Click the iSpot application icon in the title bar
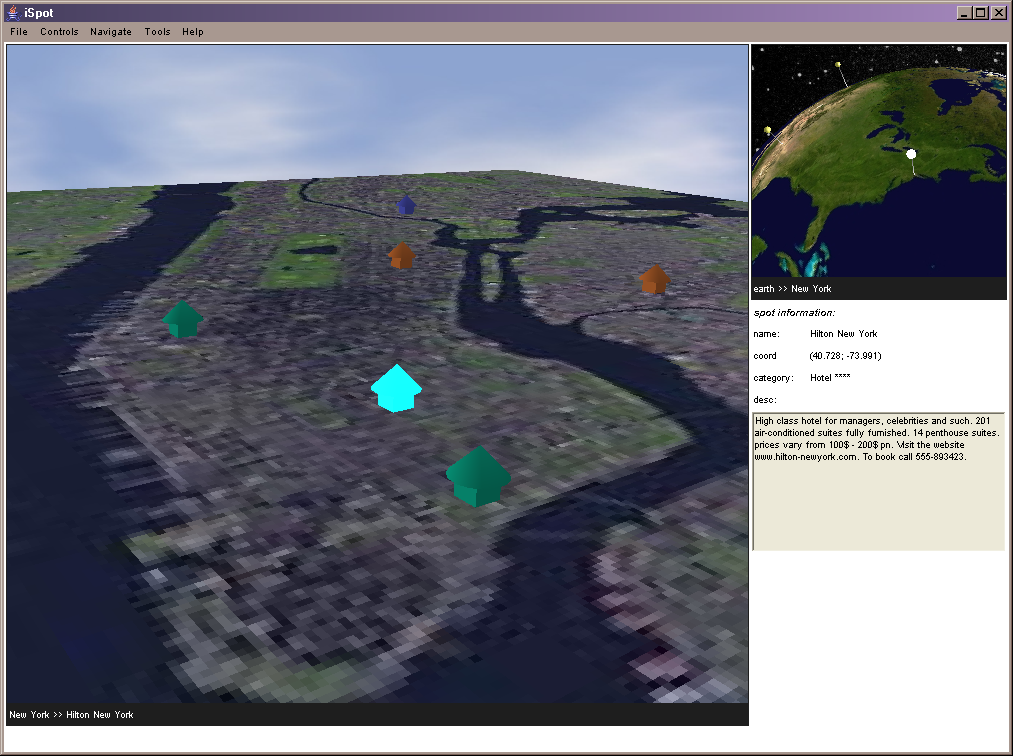 coord(12,13)
